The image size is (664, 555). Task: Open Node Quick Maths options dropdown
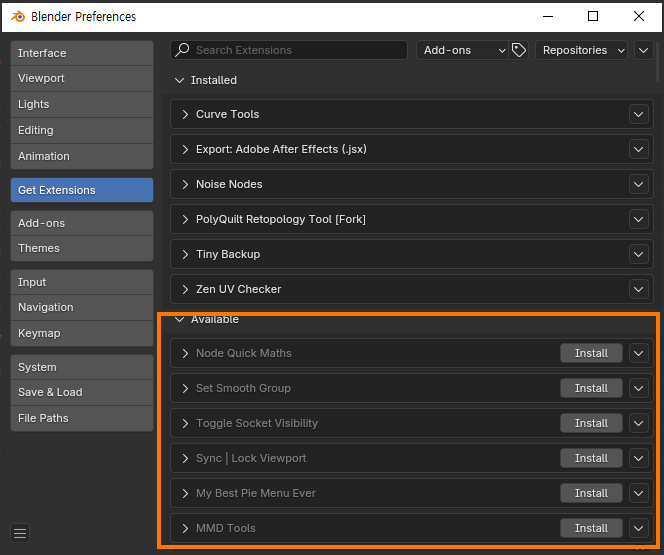(x=639, y=353)
